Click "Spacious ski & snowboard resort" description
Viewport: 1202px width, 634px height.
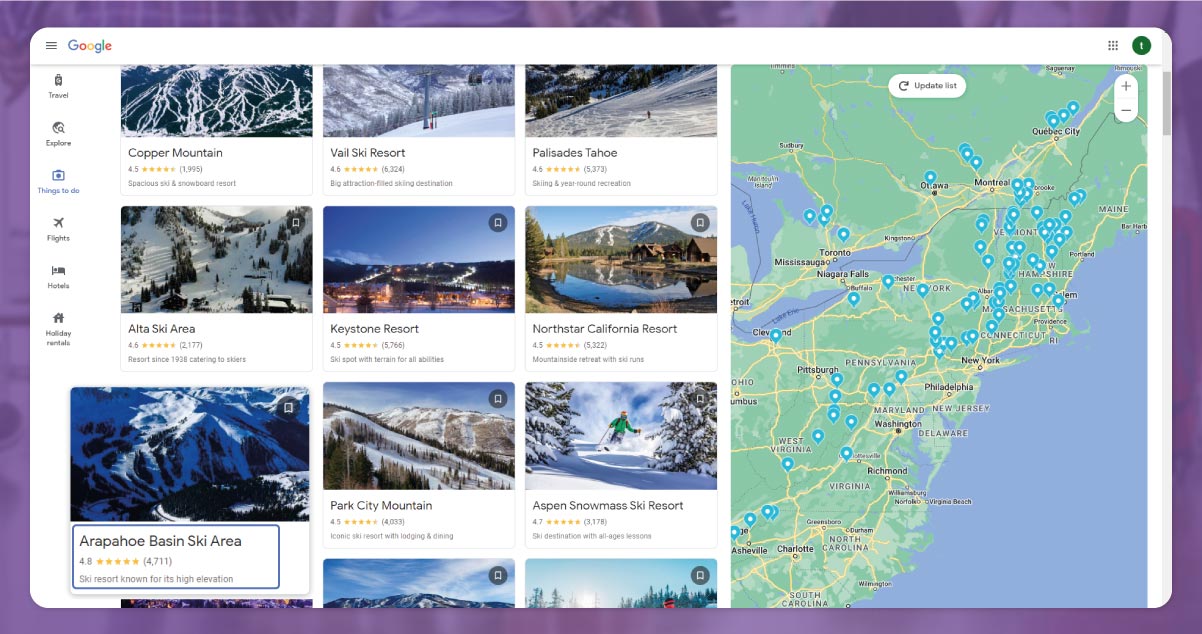pyautogui.click(x=182, y=184)
